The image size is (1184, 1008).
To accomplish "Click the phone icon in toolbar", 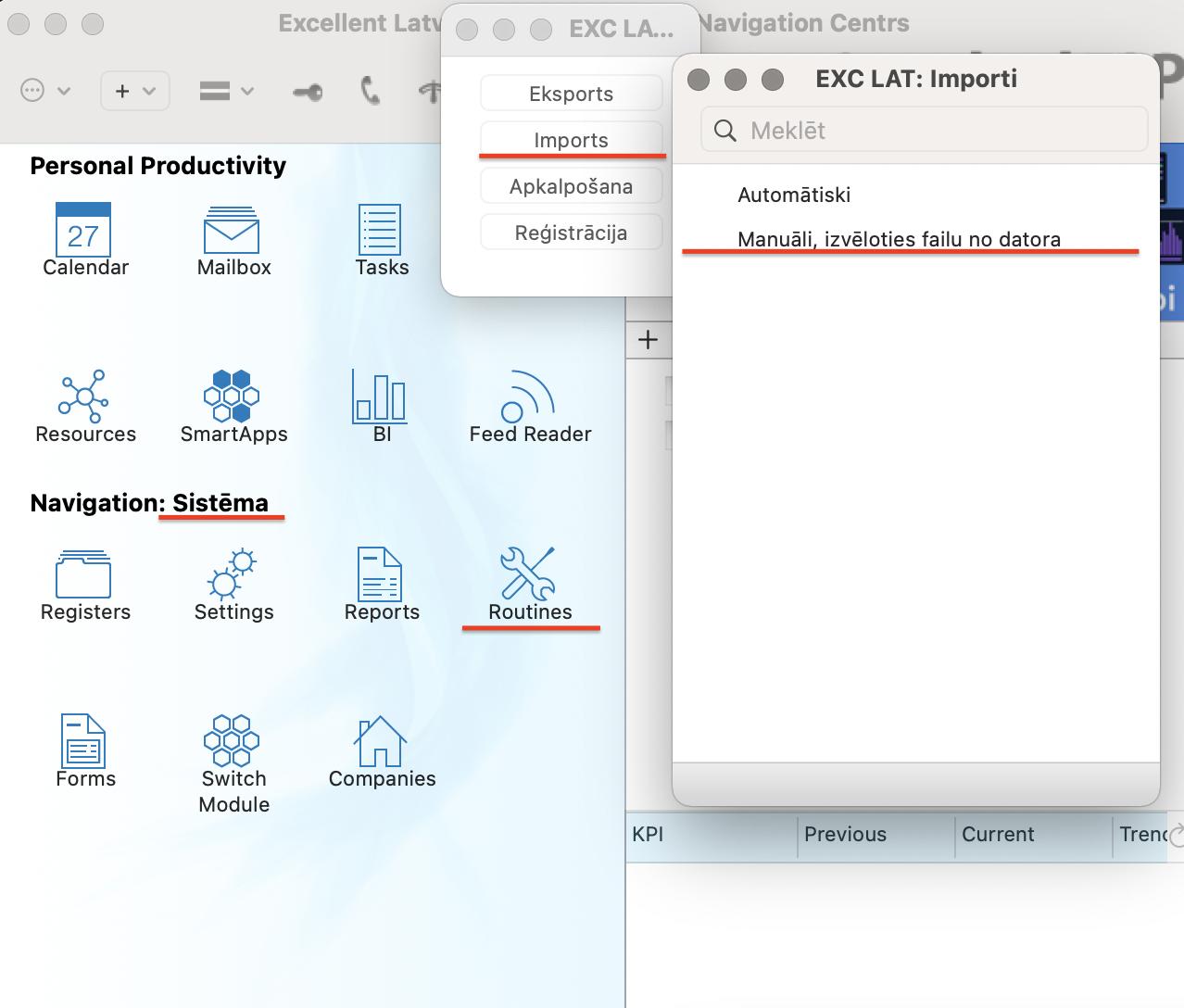I will point(371,91).
